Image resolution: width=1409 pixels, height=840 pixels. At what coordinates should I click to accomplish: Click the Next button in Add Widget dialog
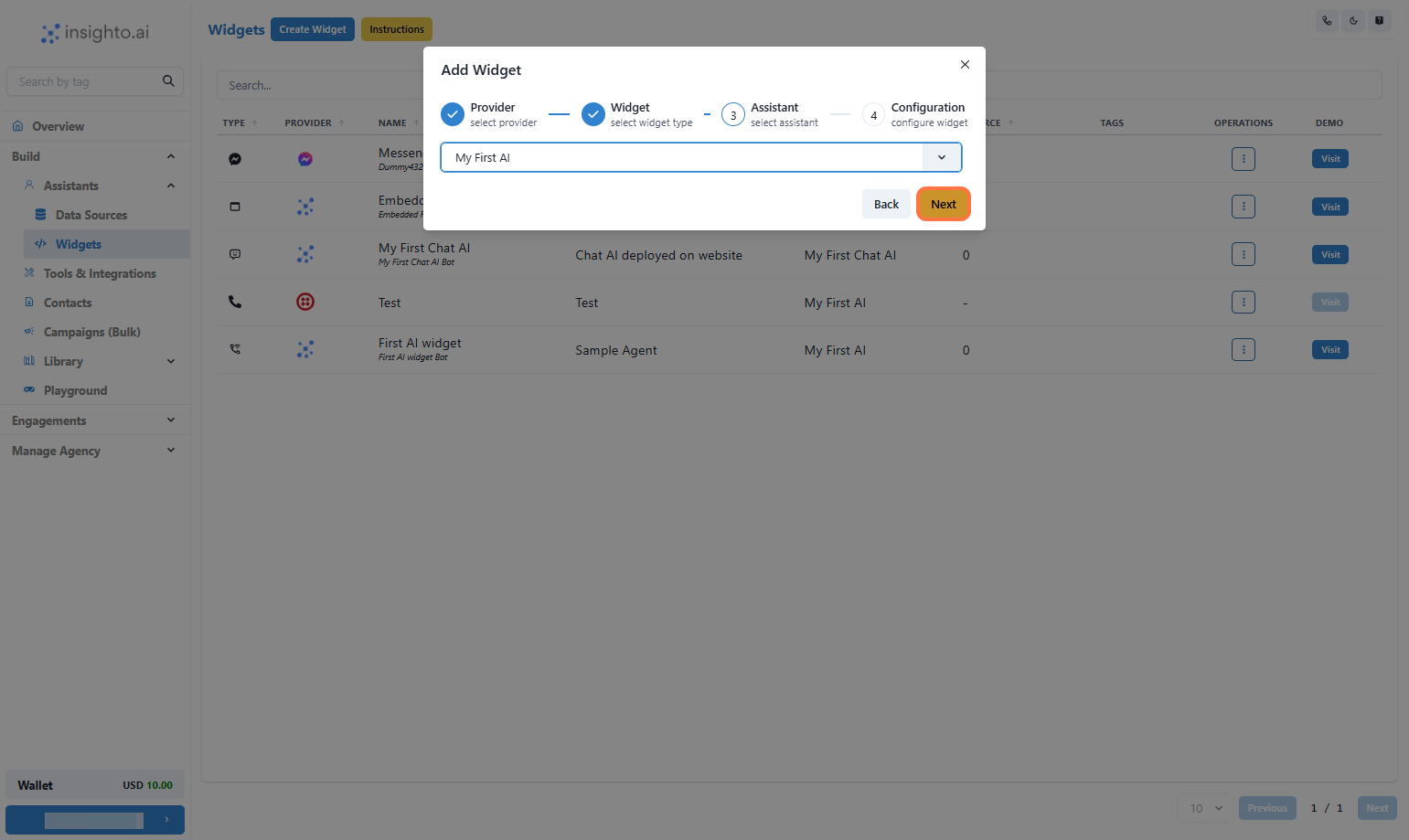[x=943, y=203]
